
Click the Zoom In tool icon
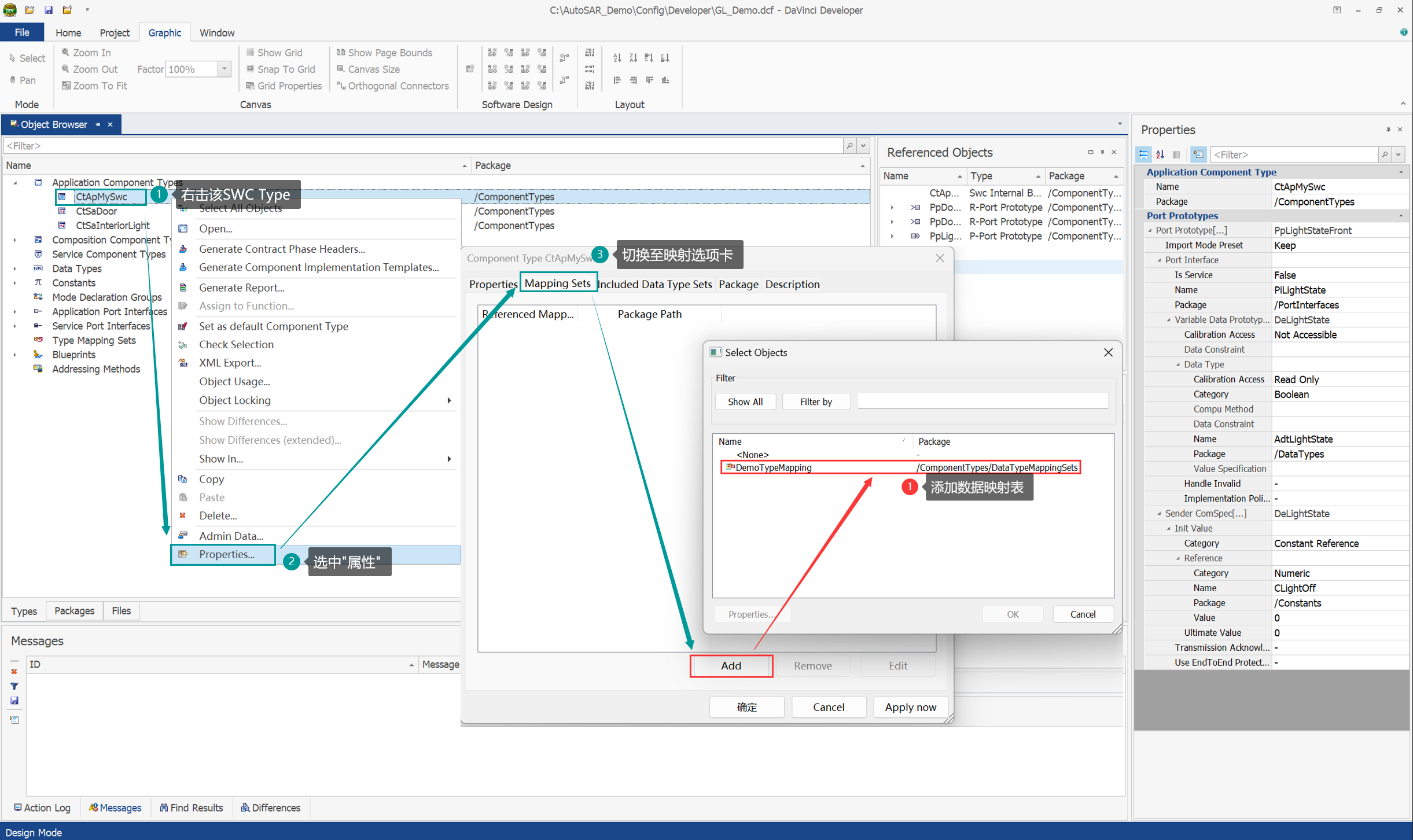coord(66,53)
